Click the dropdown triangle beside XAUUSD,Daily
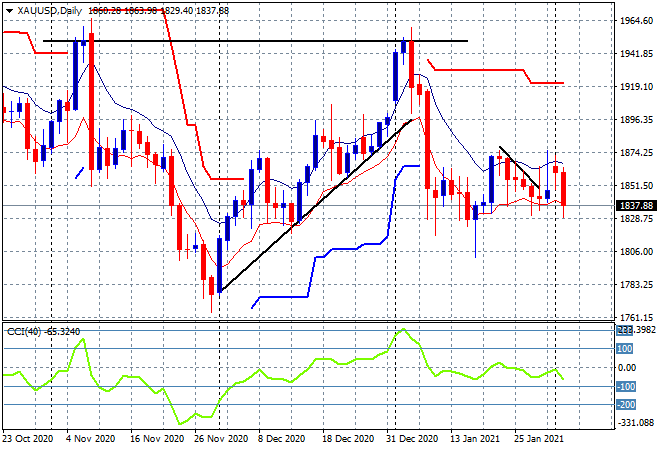 [9, 11]
